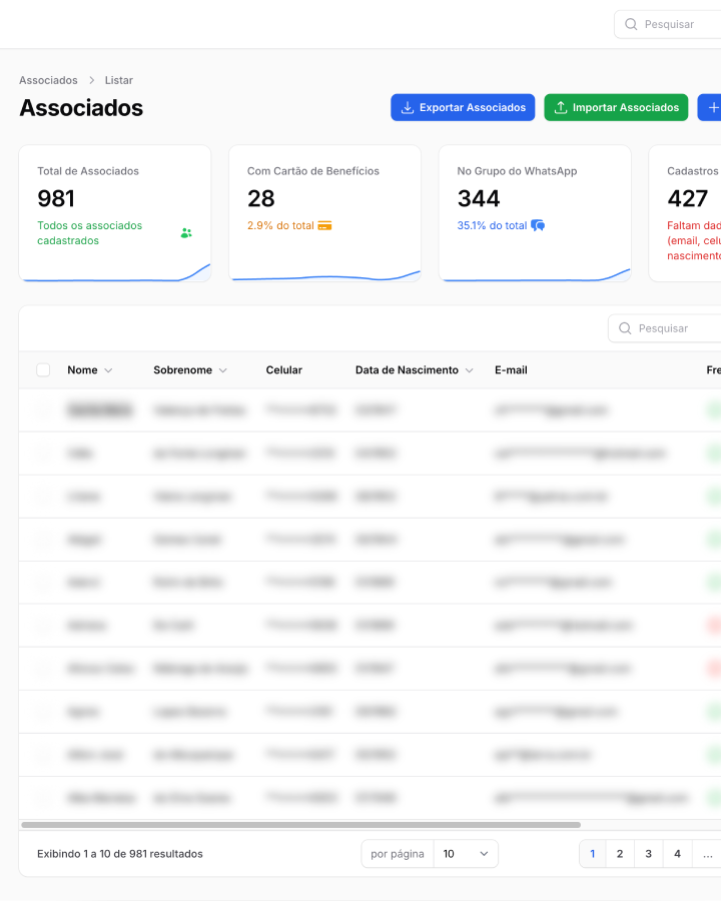Viewport: 721px width, 901px height.
Task: Click the pagination ellipsis
Action: [707, 854]
